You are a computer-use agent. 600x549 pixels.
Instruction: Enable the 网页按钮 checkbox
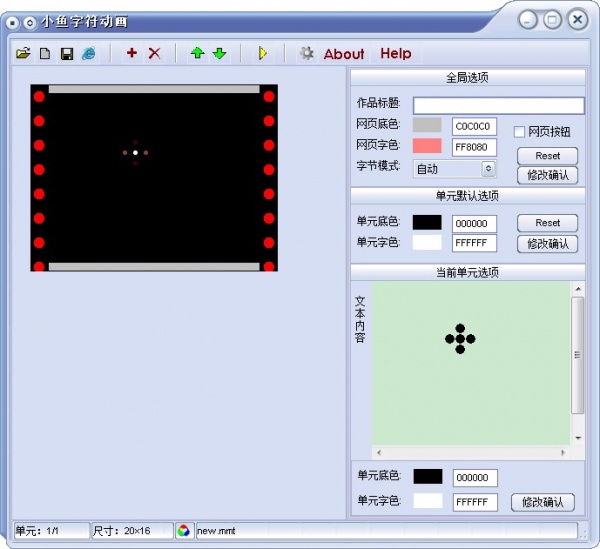coord(519,132)
